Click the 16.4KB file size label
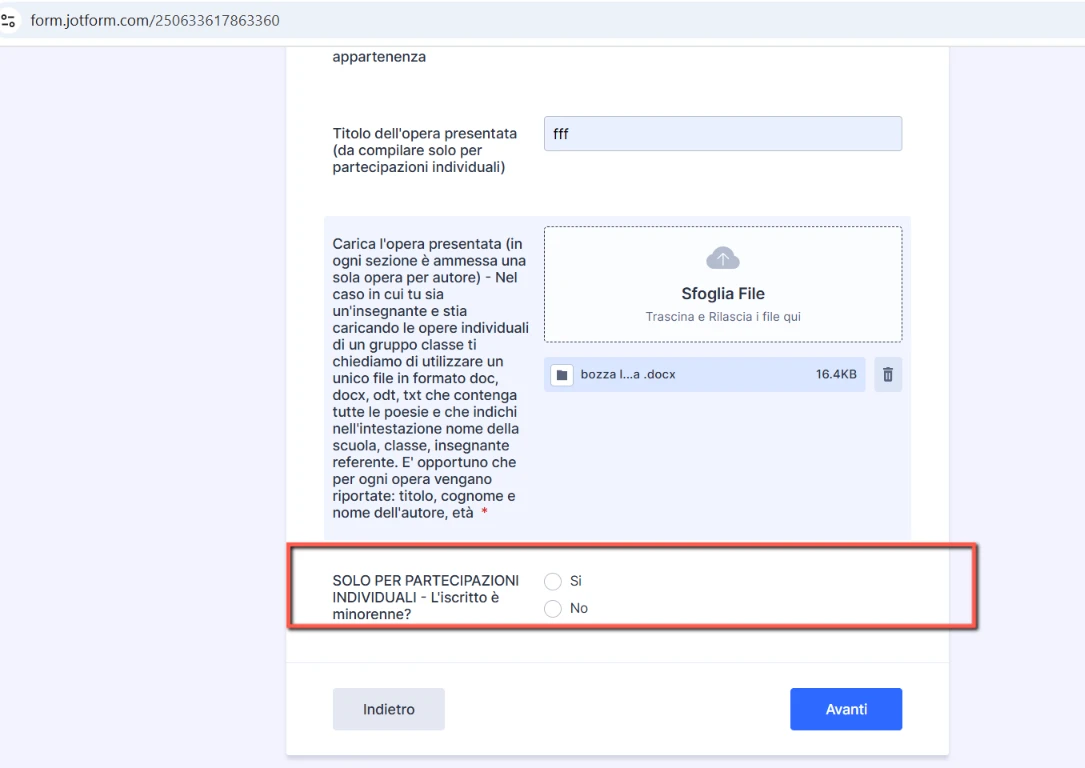The height and width of the screenshot is (768, 1085). point(835,375)
